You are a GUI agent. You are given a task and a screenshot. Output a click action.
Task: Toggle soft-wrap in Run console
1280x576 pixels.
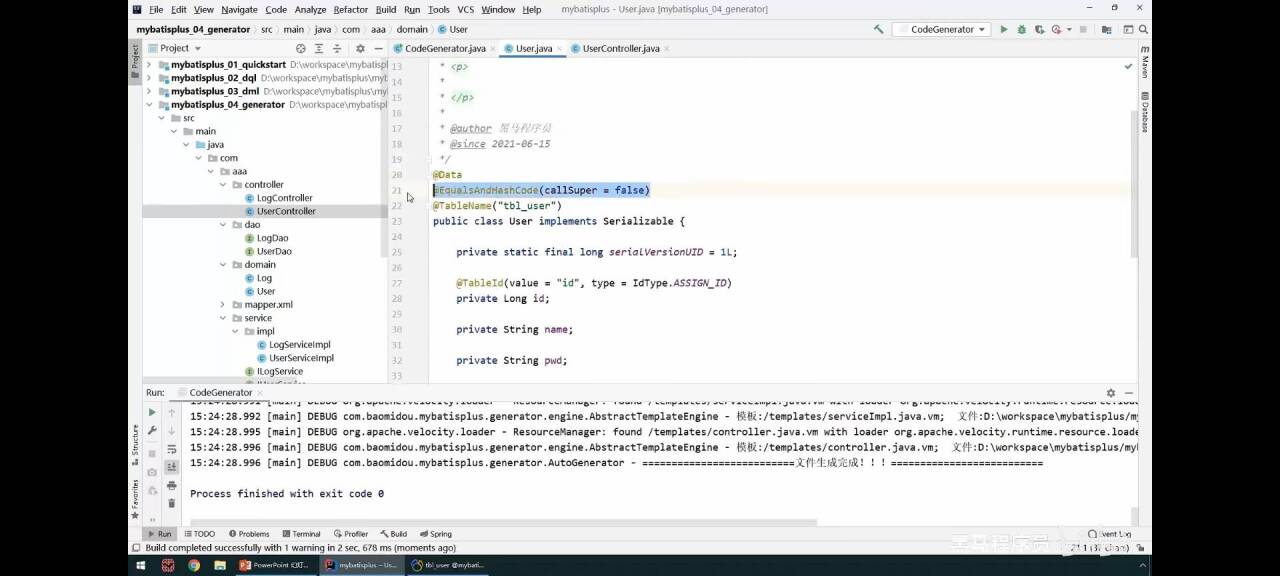(x=171, y=449)
